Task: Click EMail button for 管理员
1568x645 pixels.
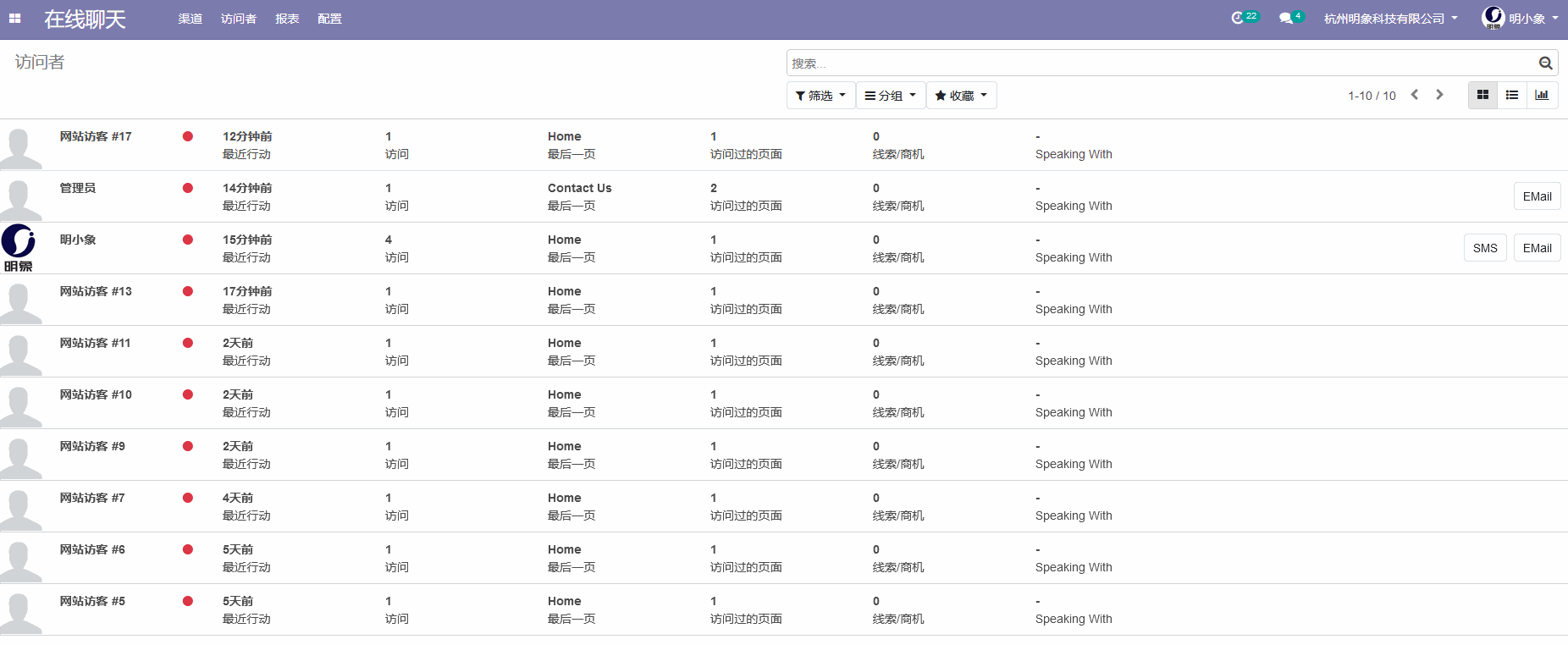Action: pos(1537,196)
